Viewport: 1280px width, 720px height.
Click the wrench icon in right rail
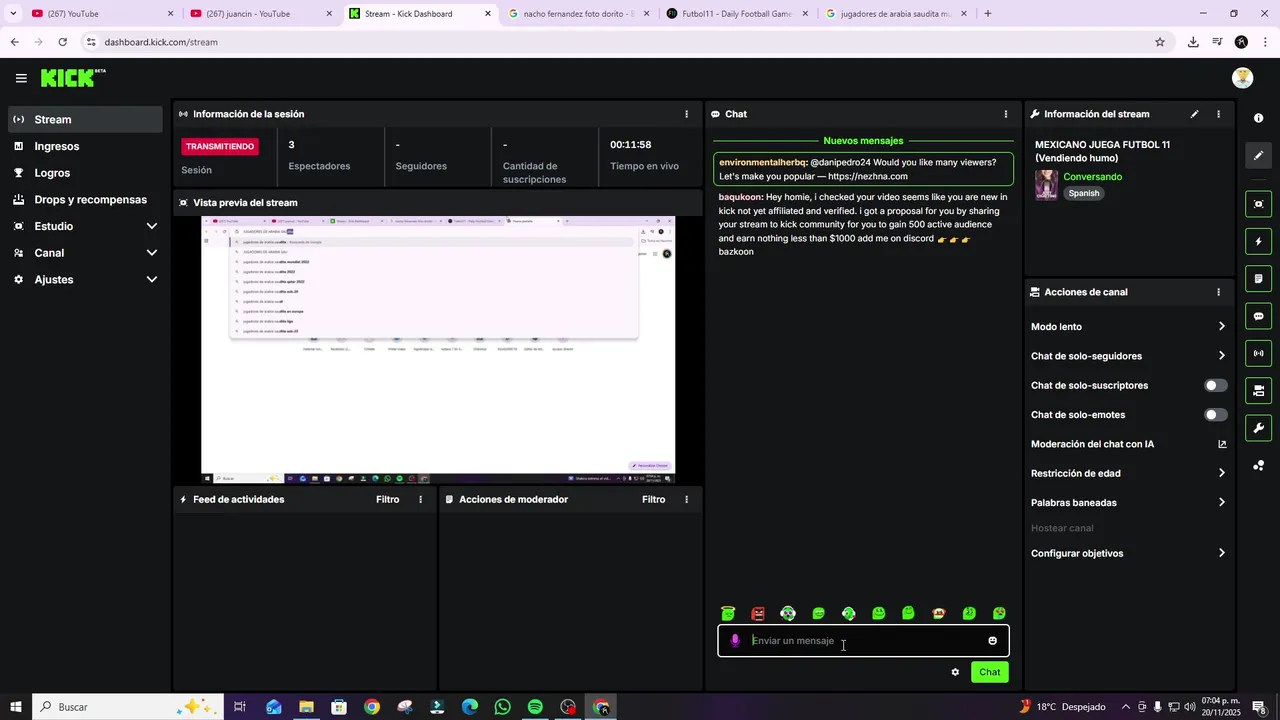(x=1258, y=428)
